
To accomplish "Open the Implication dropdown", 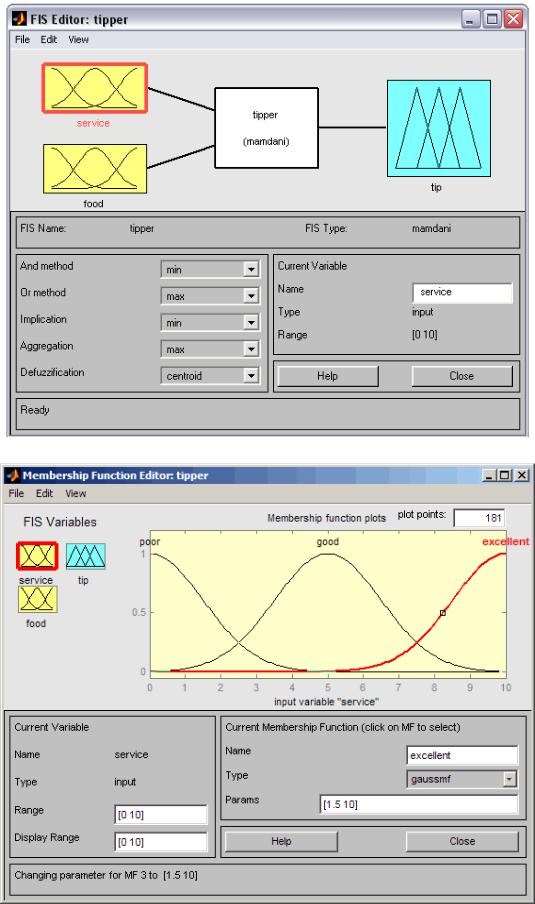I will [x=210, y=322].
